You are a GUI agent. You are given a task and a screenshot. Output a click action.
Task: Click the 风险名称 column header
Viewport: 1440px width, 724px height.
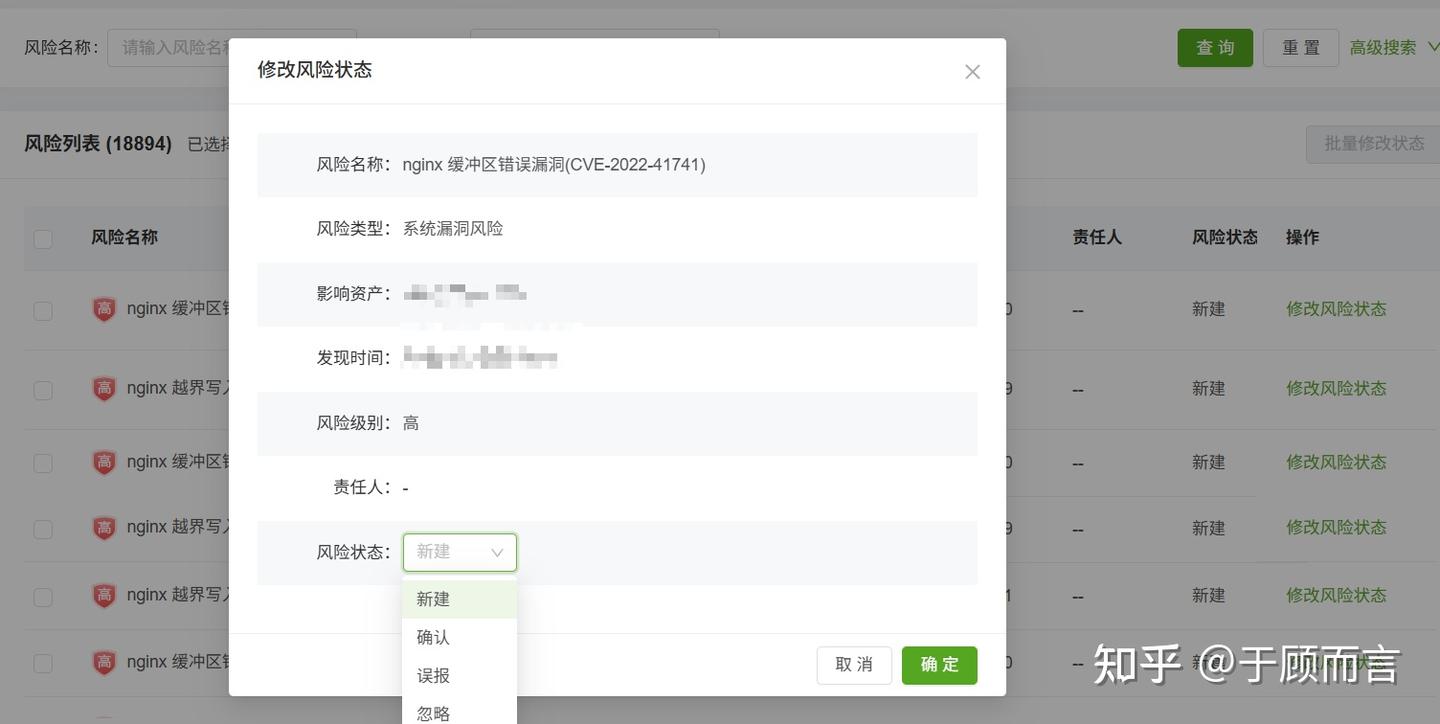124,237
